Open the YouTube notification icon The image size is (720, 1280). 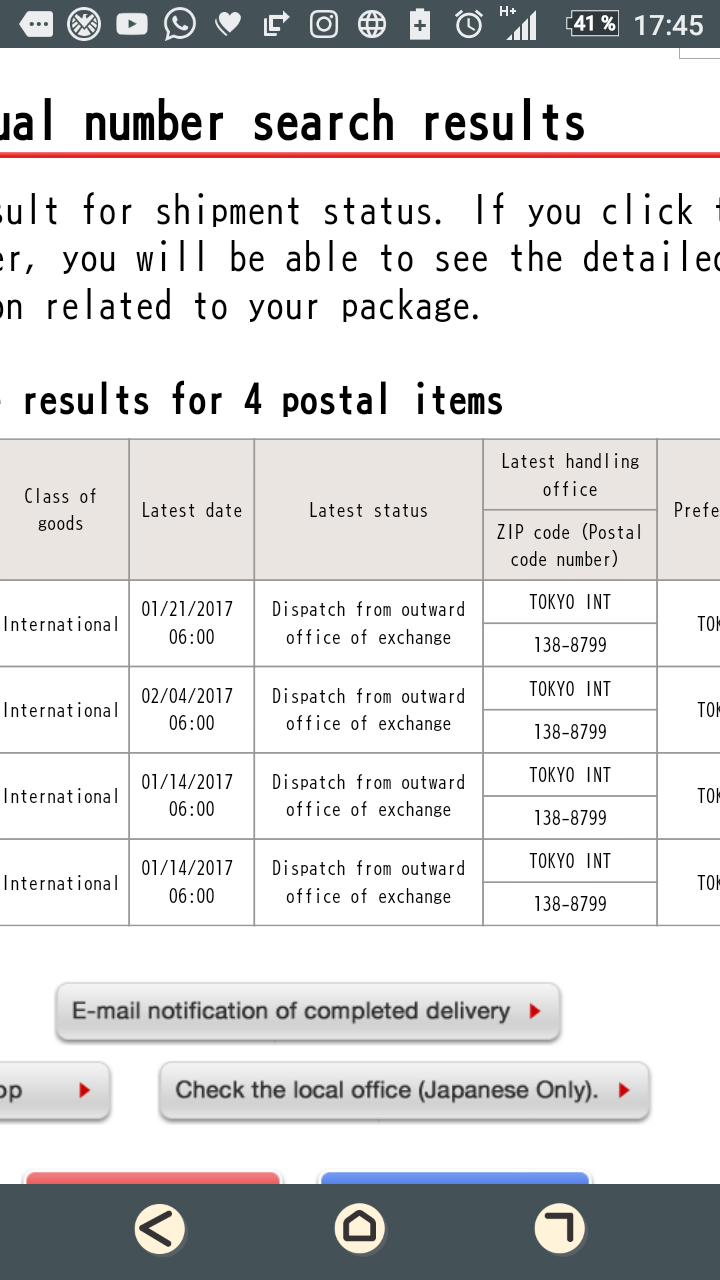click(132, 24)
